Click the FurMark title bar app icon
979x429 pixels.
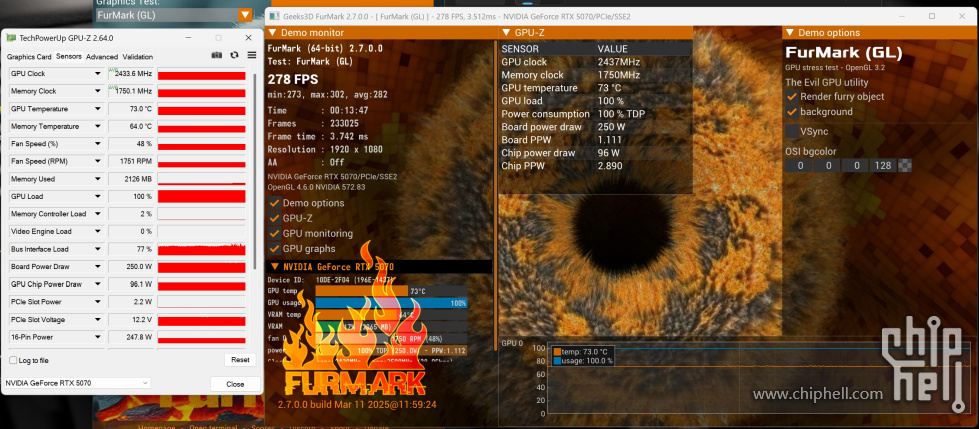point(274,16)
